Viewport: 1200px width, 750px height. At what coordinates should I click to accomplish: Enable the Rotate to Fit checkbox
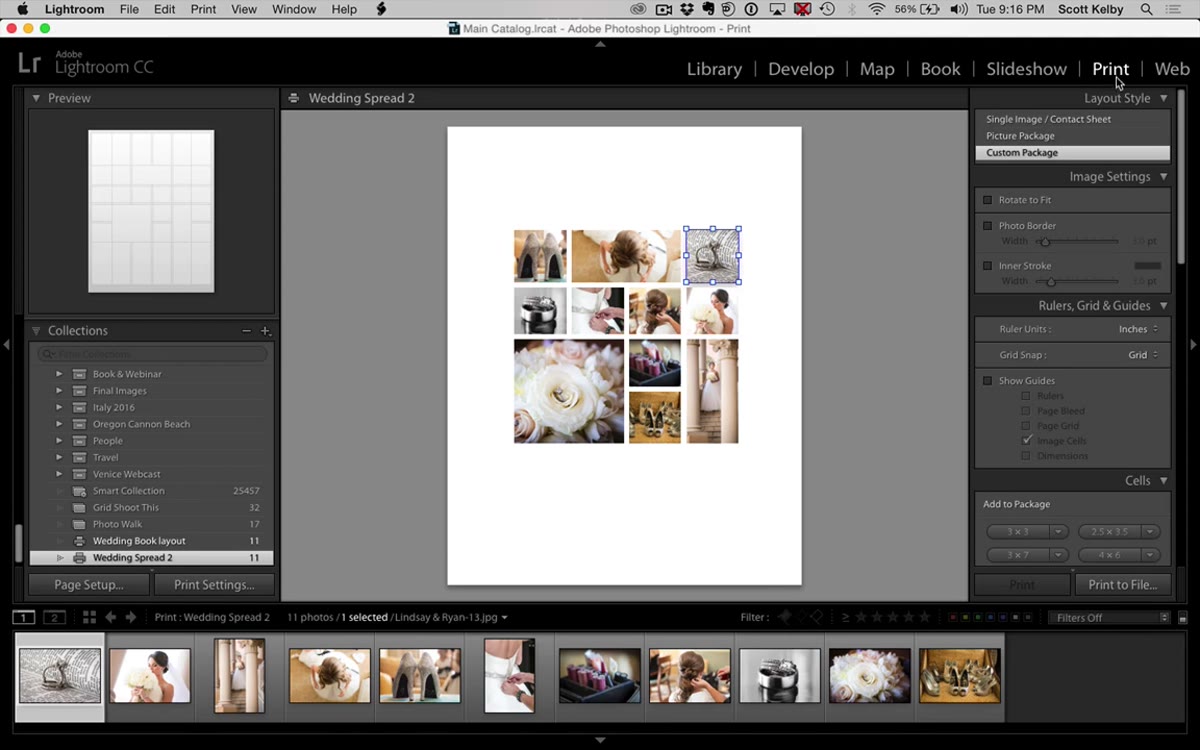coord(988,200)
